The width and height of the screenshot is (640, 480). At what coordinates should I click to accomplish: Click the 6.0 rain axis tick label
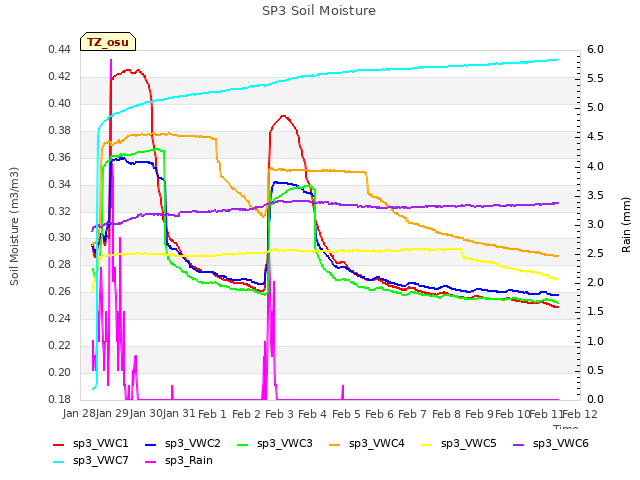595,49
